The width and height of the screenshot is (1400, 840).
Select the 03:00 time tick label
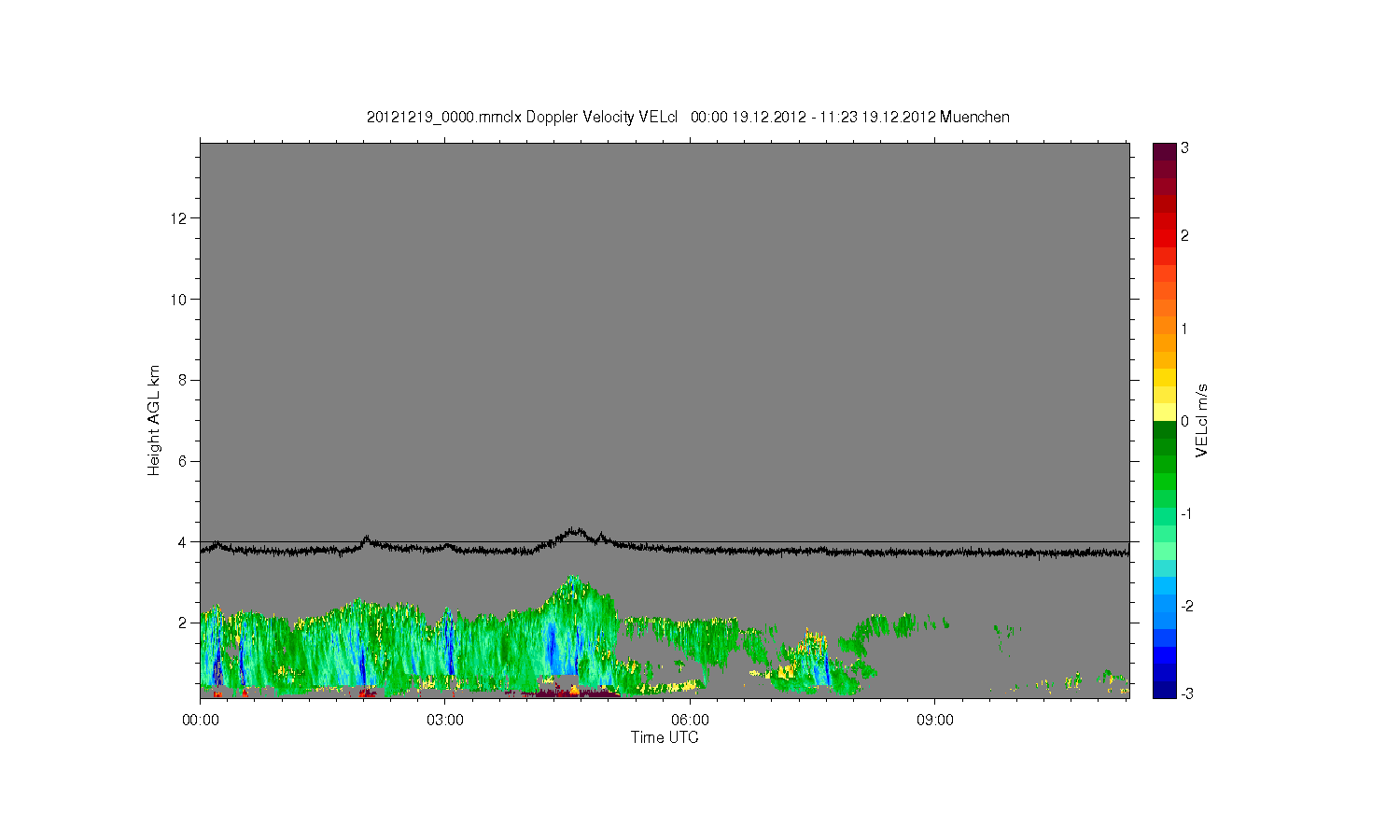445,720
